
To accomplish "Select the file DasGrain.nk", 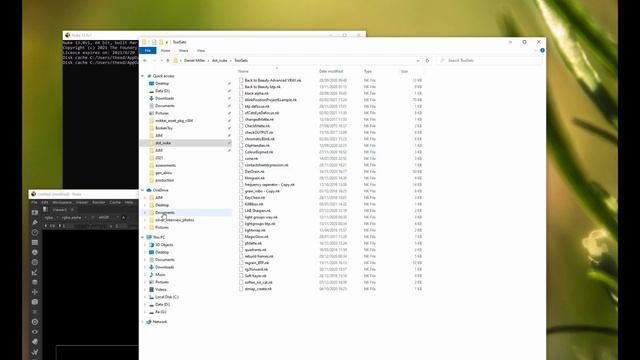I will tap(254, 172).
